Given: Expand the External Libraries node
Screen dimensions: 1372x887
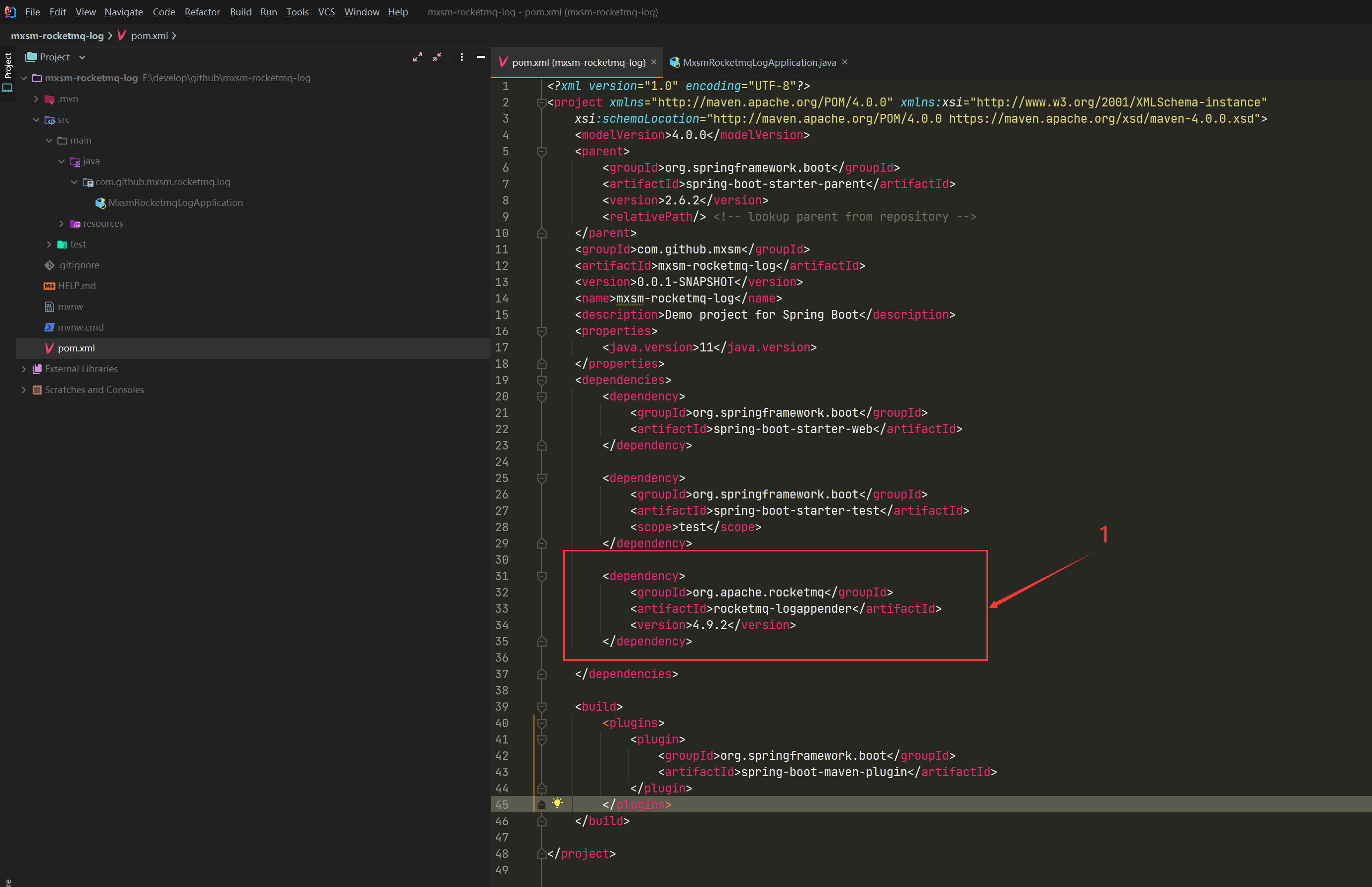Looking at the screenshot, I should [24, 369].
